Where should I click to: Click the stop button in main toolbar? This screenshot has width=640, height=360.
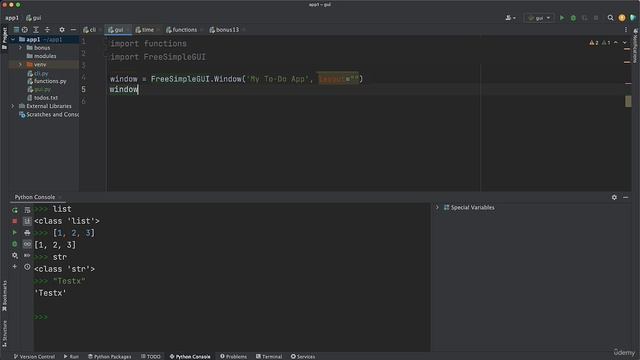coord(596,18)
